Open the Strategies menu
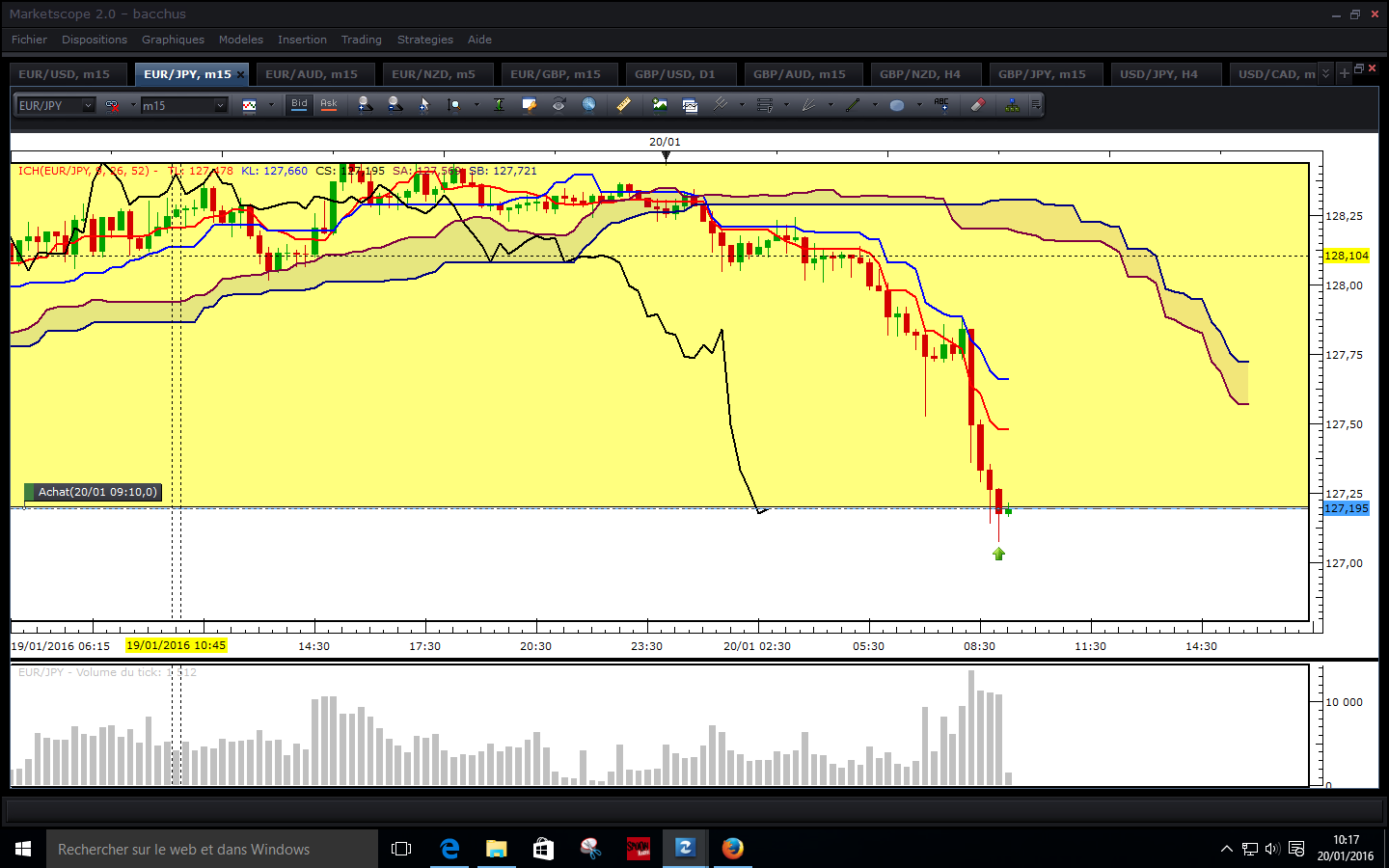1389x868 pixels. point(424,40)
